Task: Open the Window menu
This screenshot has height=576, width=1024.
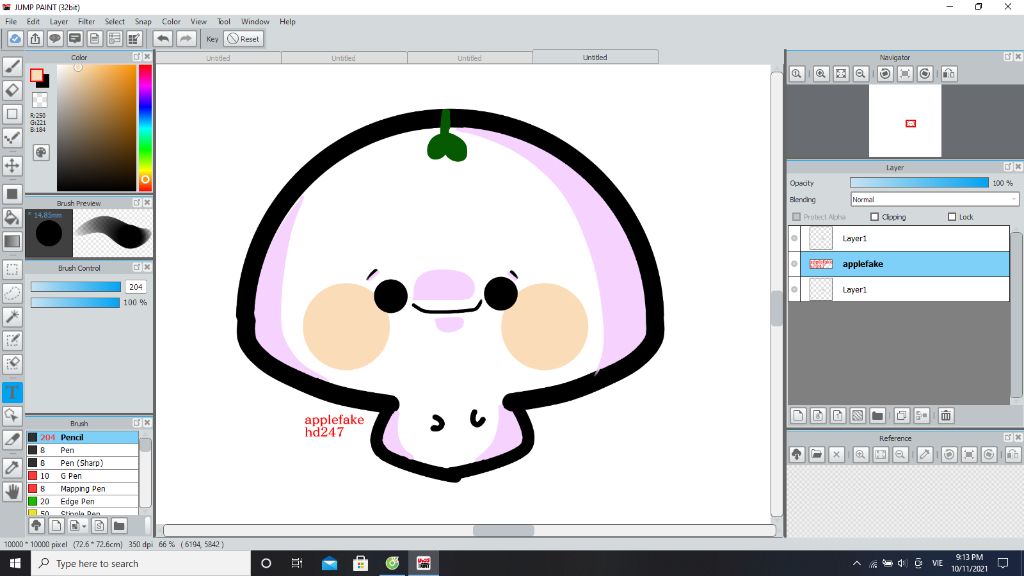Action: pos(255,22)
